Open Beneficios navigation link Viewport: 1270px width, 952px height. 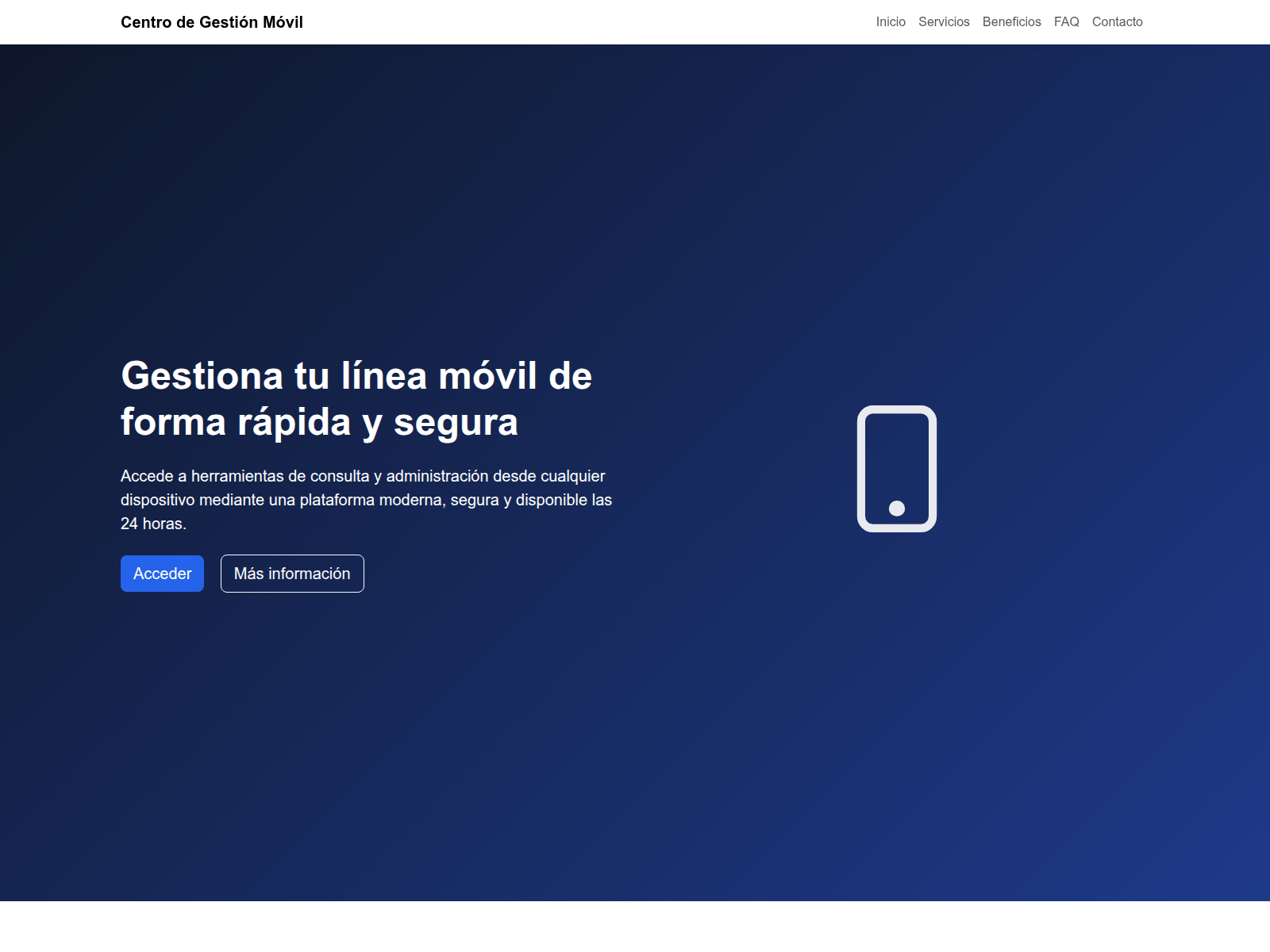pyautogui.click(x=1011, y=22)
